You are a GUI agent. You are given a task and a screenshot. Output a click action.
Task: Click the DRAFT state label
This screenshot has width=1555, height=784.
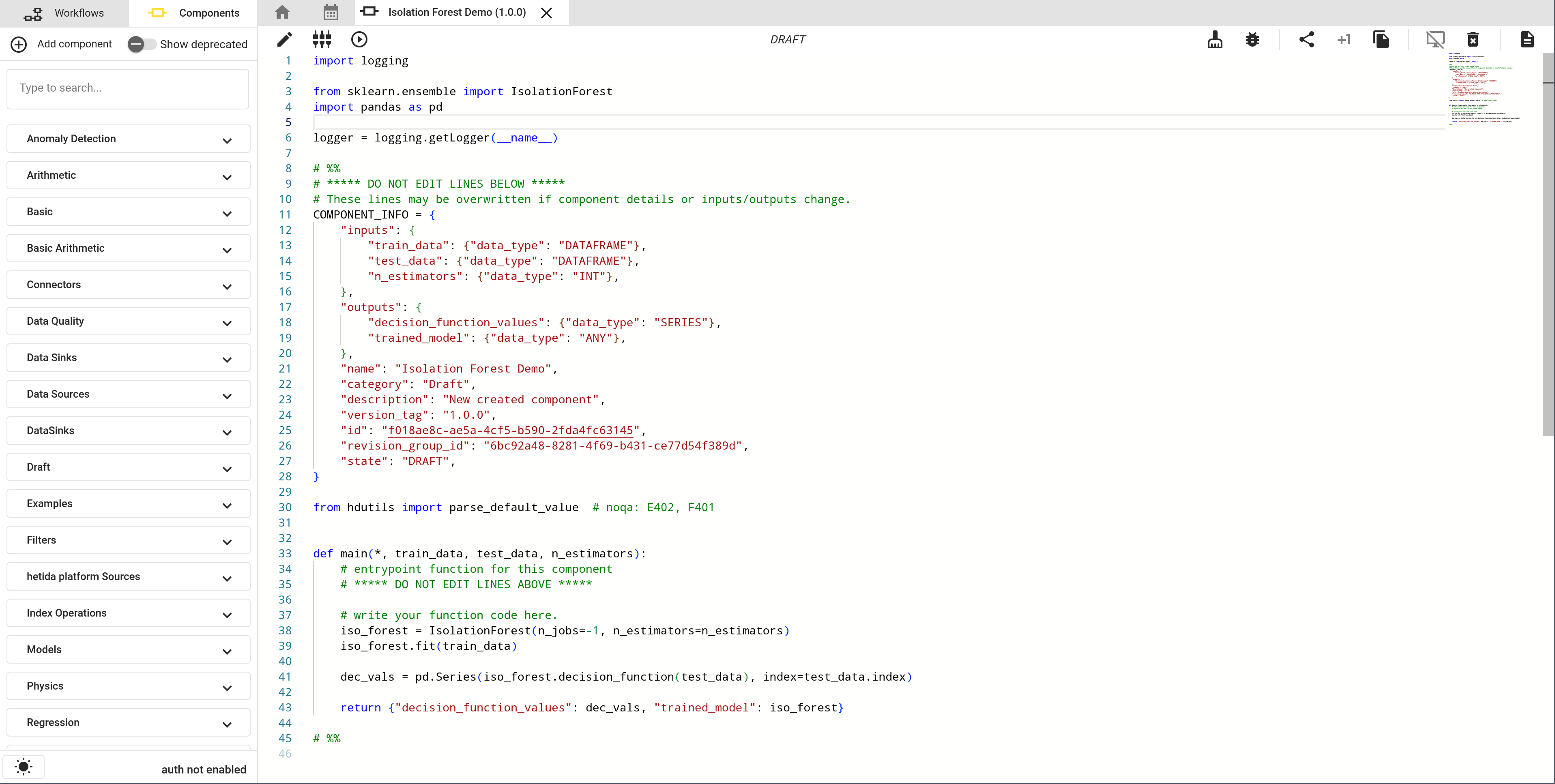pos(787,40)
